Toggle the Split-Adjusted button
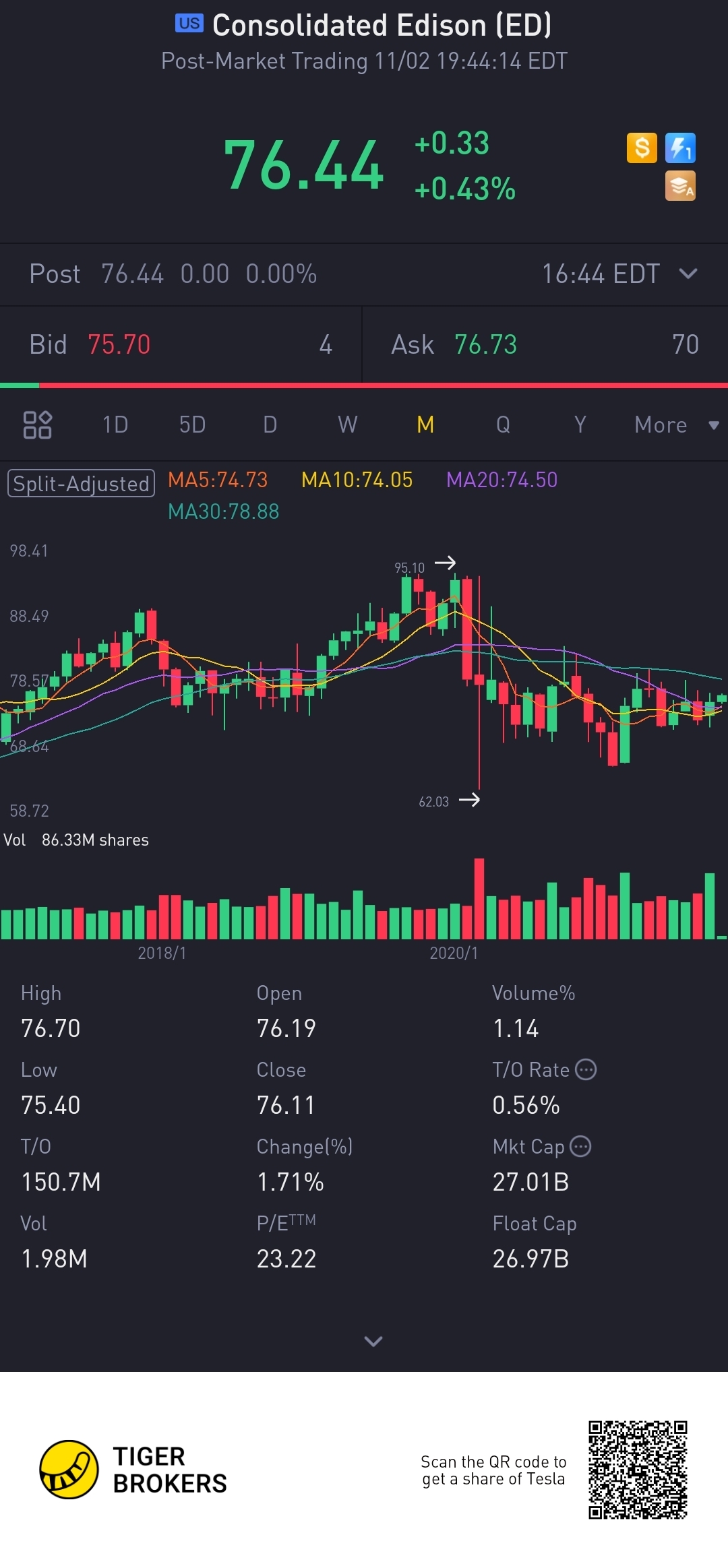This screenshot has height=1568, width=728. pyautogui.click(x=81, y=483)
